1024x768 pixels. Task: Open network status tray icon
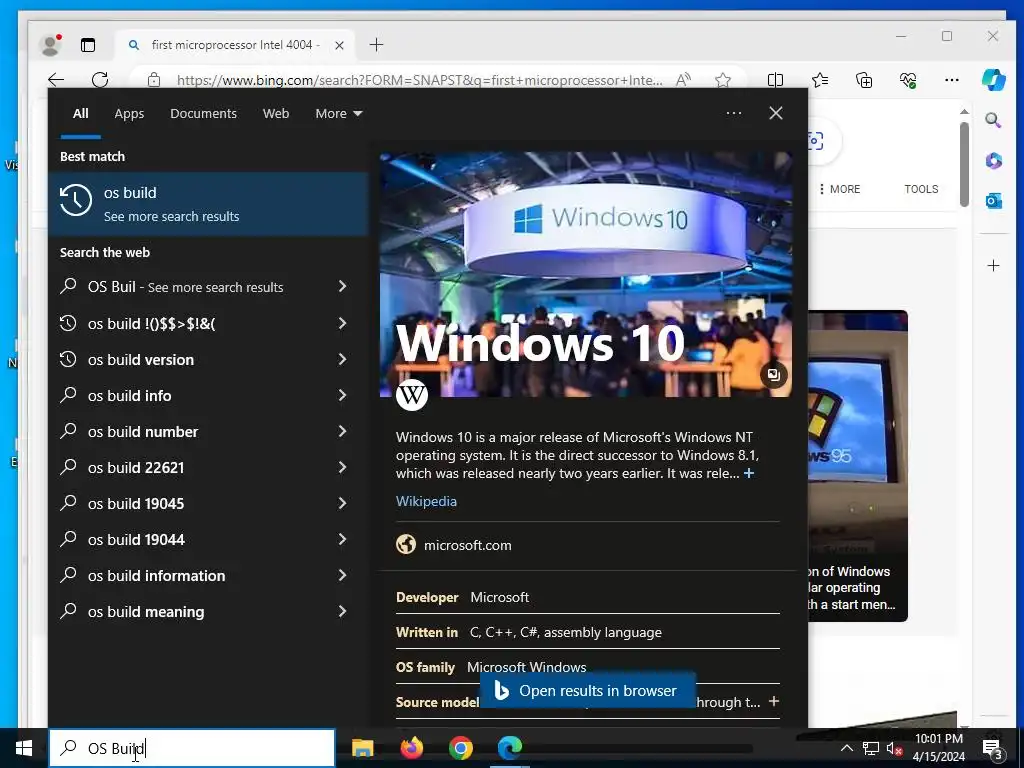pyautogui.click(x=871, y=748)
